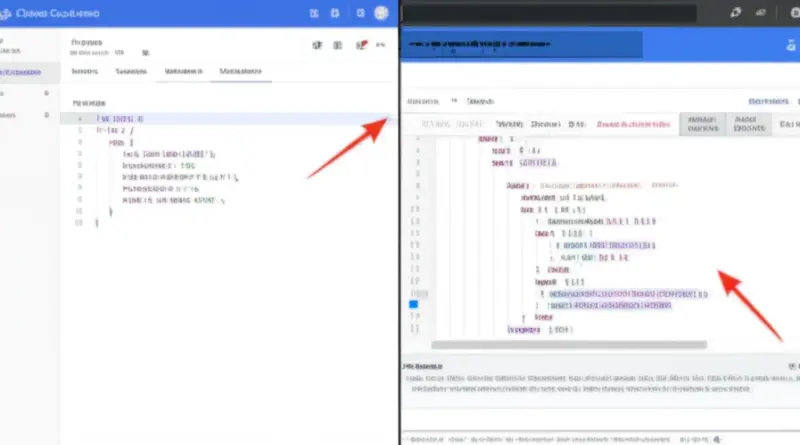Click the dark highlighted text in the blue banner

tap(479, 44)
